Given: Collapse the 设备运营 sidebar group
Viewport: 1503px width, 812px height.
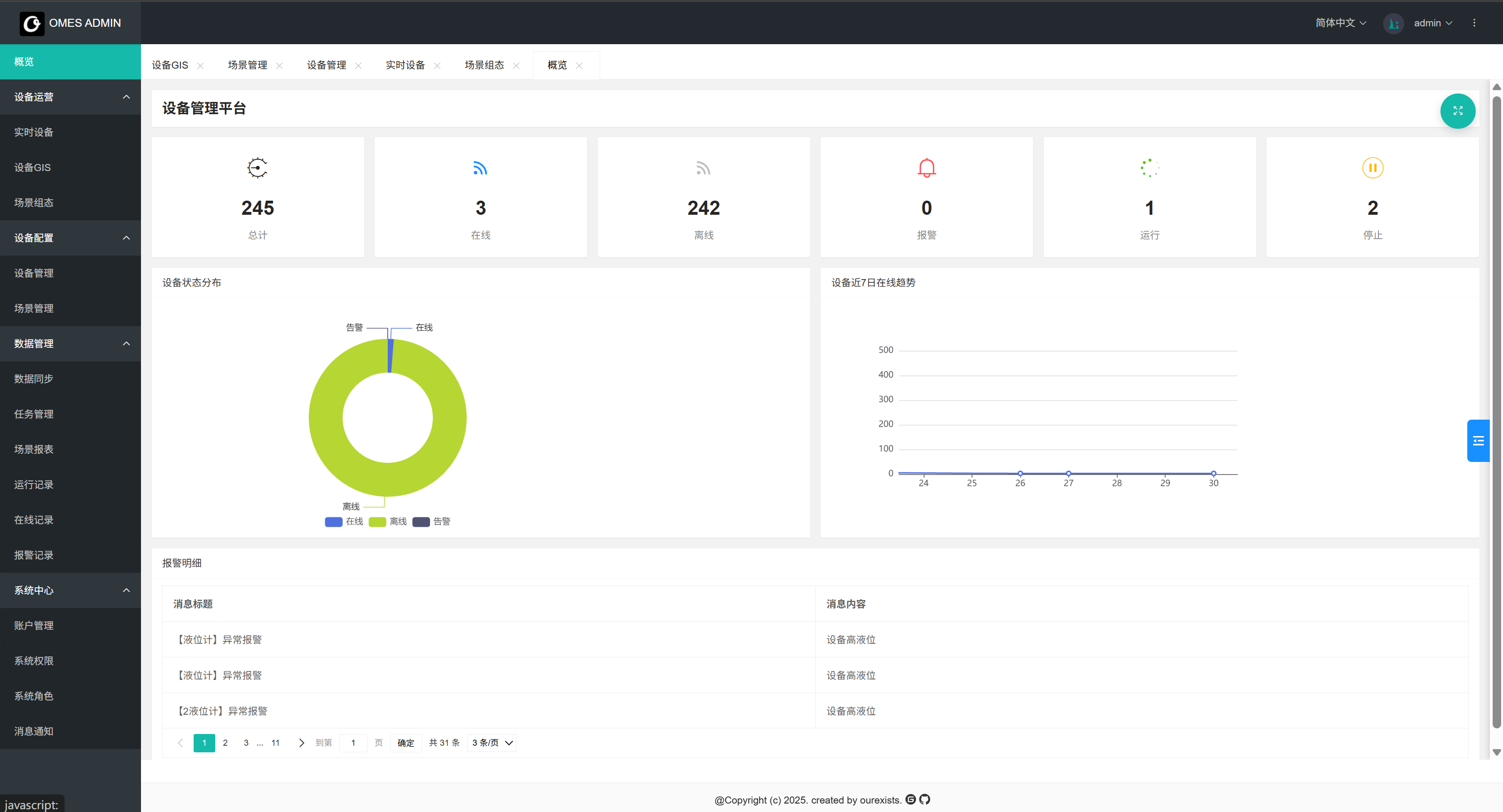Looking at the screenshot, I should pyautogui.click(x=70, y=97).
